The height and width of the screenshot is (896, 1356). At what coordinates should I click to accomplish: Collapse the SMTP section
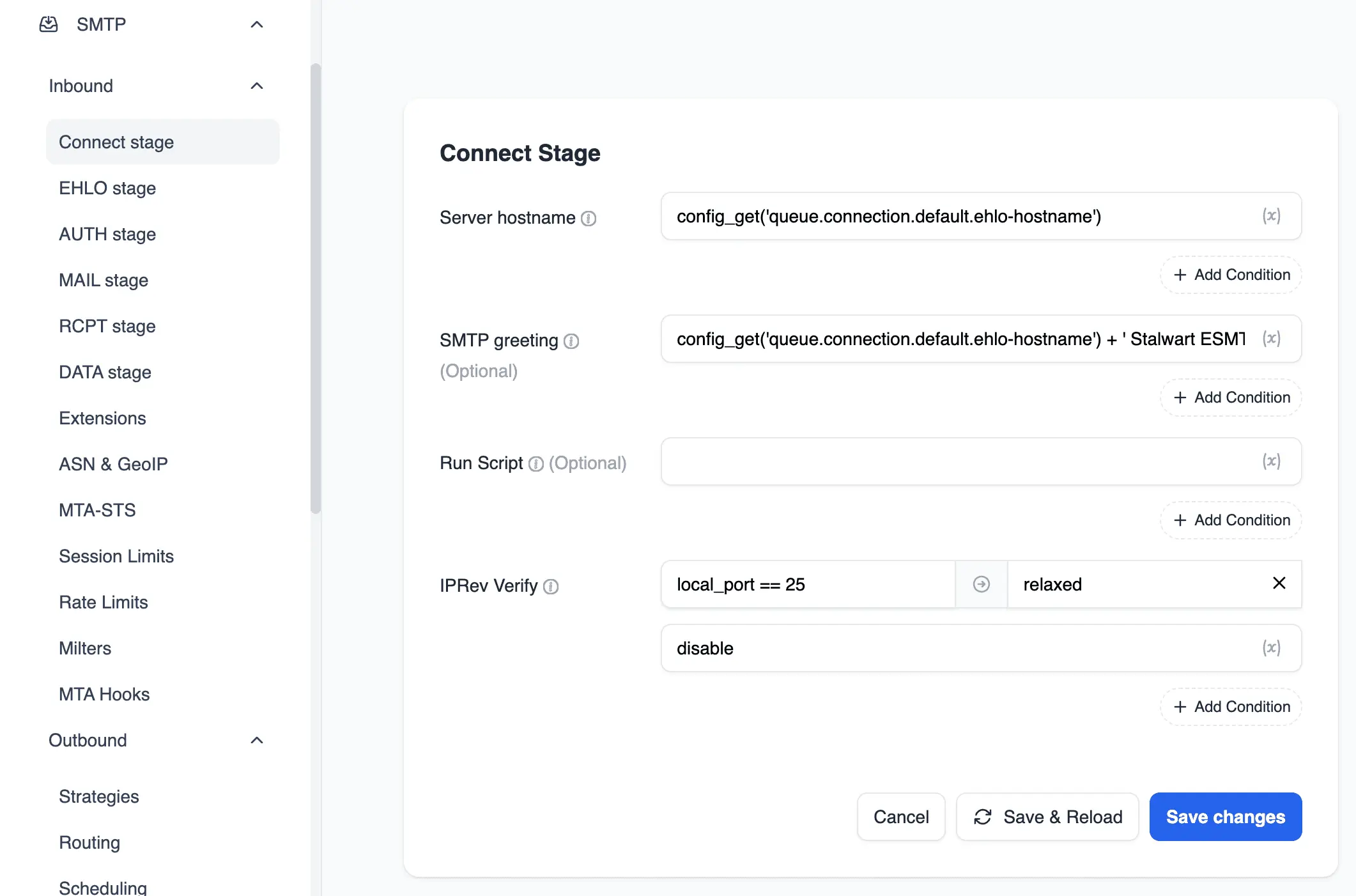tap(257, 24)
